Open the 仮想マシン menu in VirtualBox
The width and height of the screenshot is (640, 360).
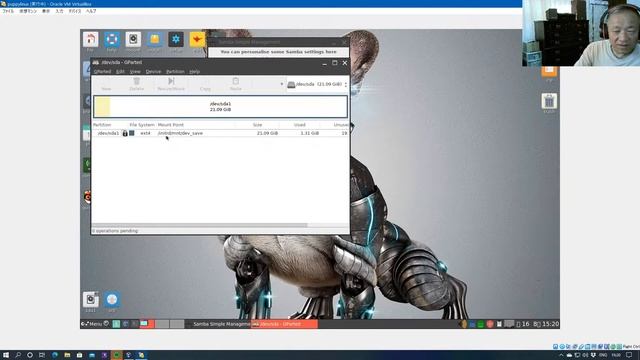(28, 11)
